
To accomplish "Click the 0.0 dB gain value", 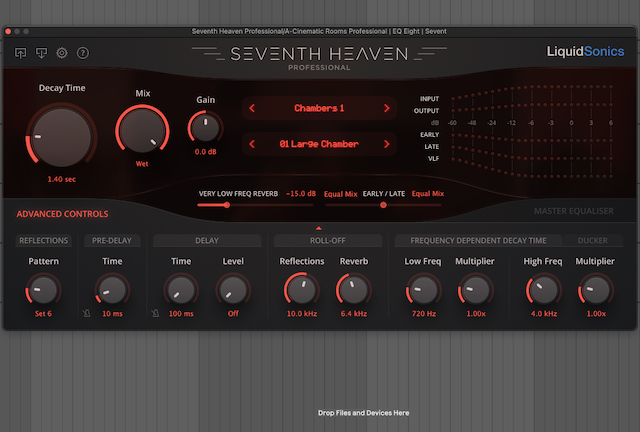I will pos(205,152).
